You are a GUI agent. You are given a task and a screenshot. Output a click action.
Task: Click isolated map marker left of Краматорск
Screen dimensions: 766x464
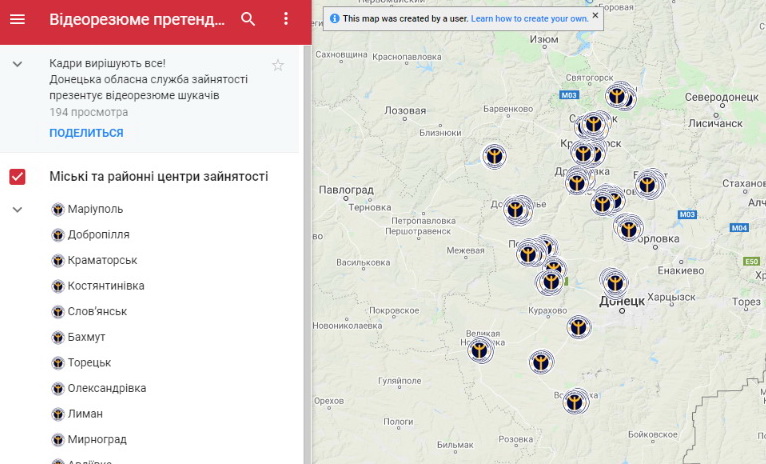pyautogui.click(x=494, y=156)
